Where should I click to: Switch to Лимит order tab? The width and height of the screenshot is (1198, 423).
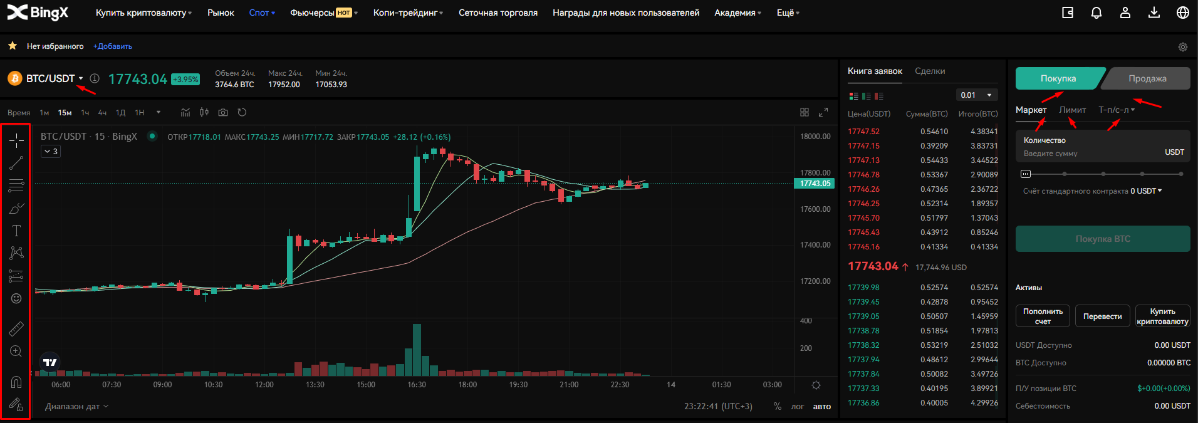point(1073,110)
